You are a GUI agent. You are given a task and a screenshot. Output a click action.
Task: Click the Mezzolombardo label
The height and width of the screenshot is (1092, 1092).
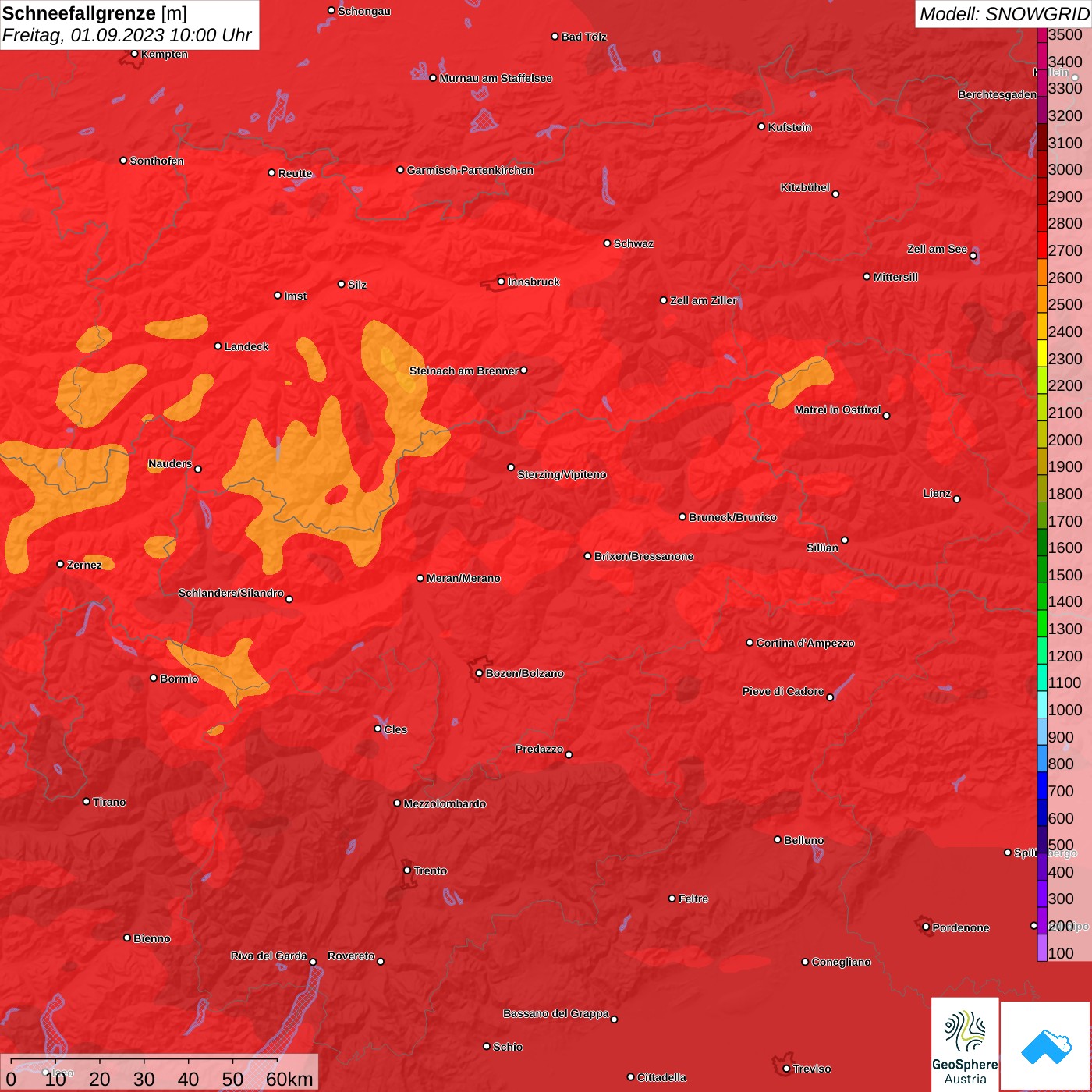pos(445,803)
